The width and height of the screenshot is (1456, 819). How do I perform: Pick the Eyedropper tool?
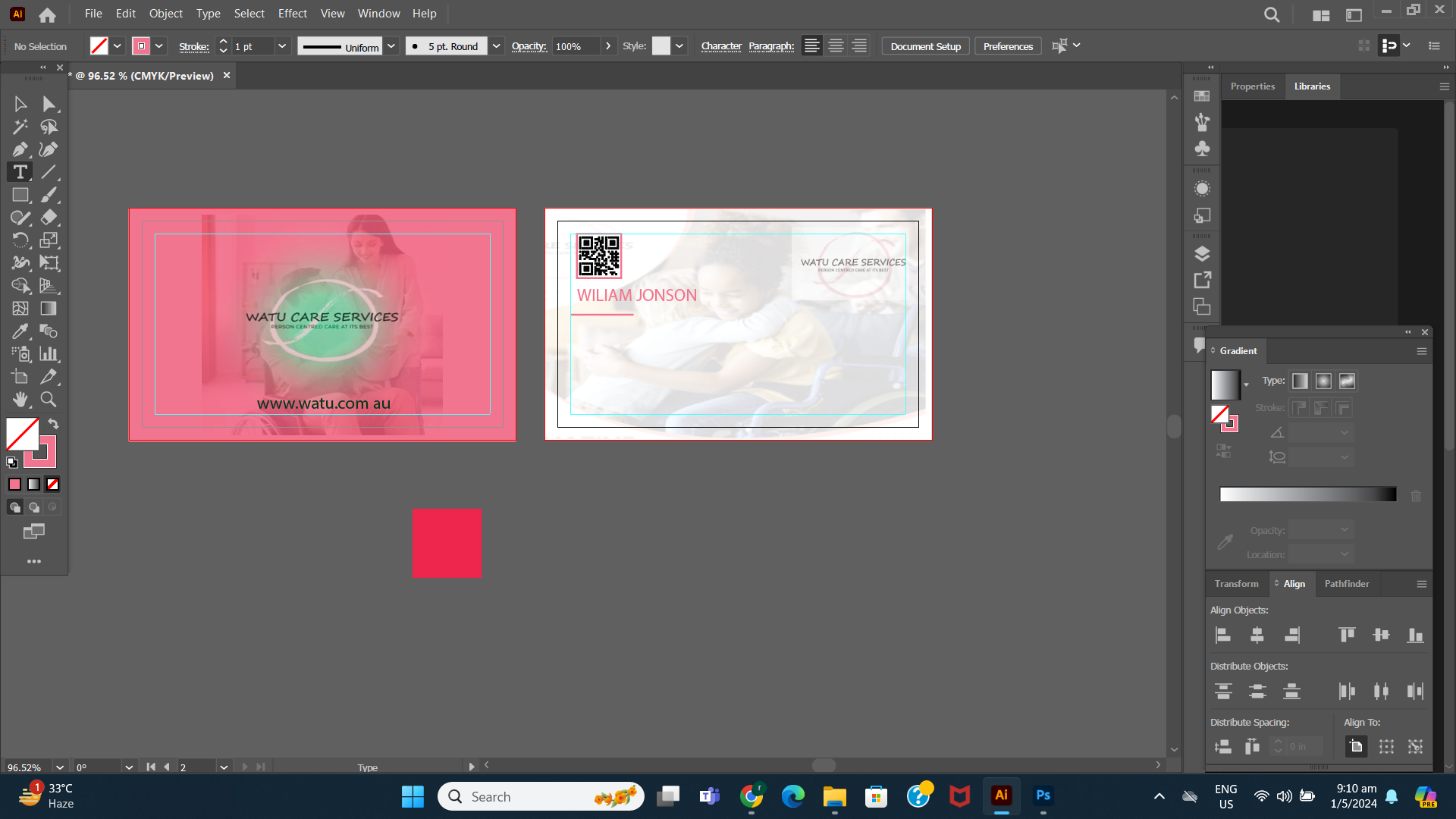click(19, 331)
